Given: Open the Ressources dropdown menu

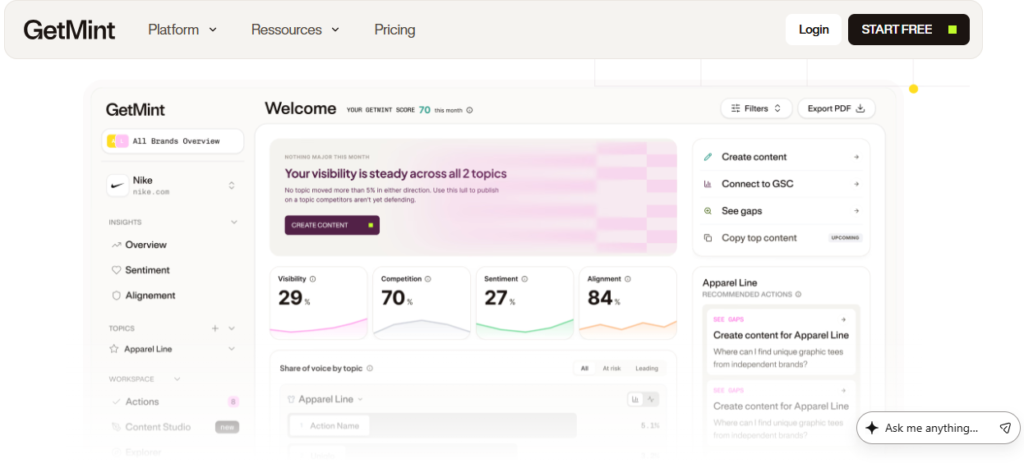Looking at the screenshot, I should coord(295,29).
